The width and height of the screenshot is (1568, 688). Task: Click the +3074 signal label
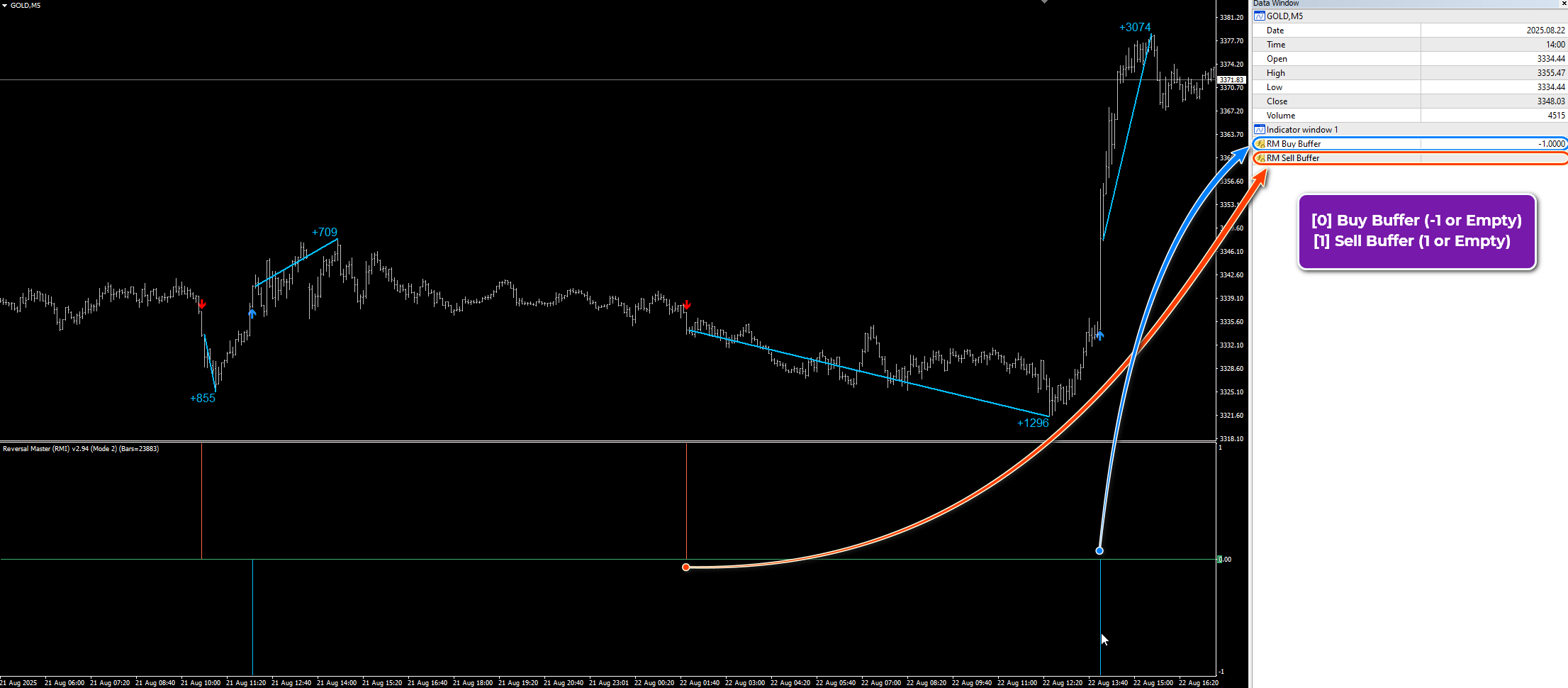tap(1135, 27)
